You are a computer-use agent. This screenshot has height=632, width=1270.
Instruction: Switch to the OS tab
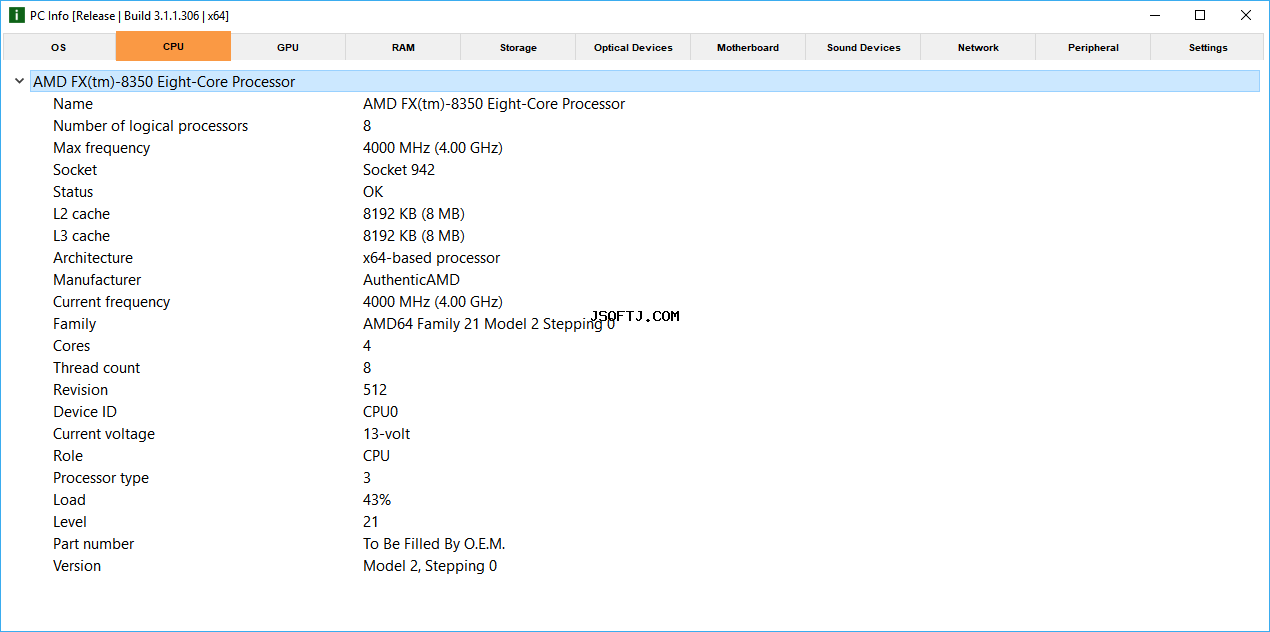[x=58, y=47]
